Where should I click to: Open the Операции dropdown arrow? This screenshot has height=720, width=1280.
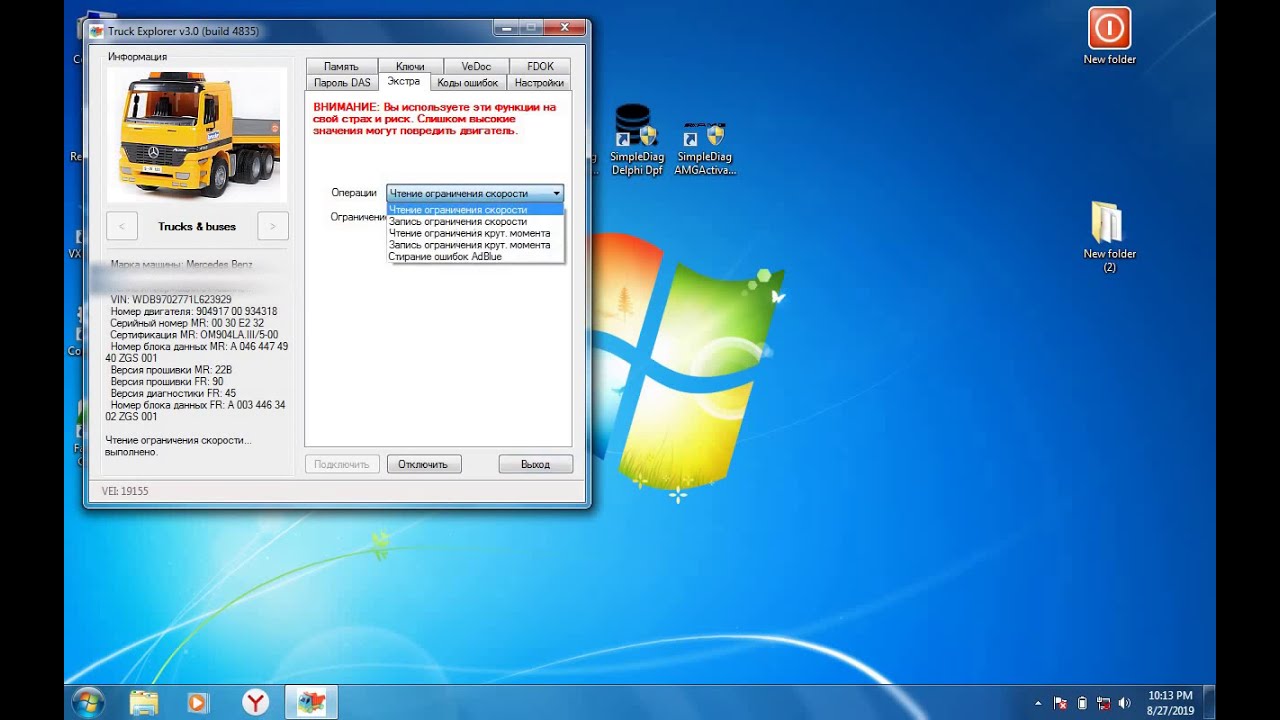click(556, 193)
